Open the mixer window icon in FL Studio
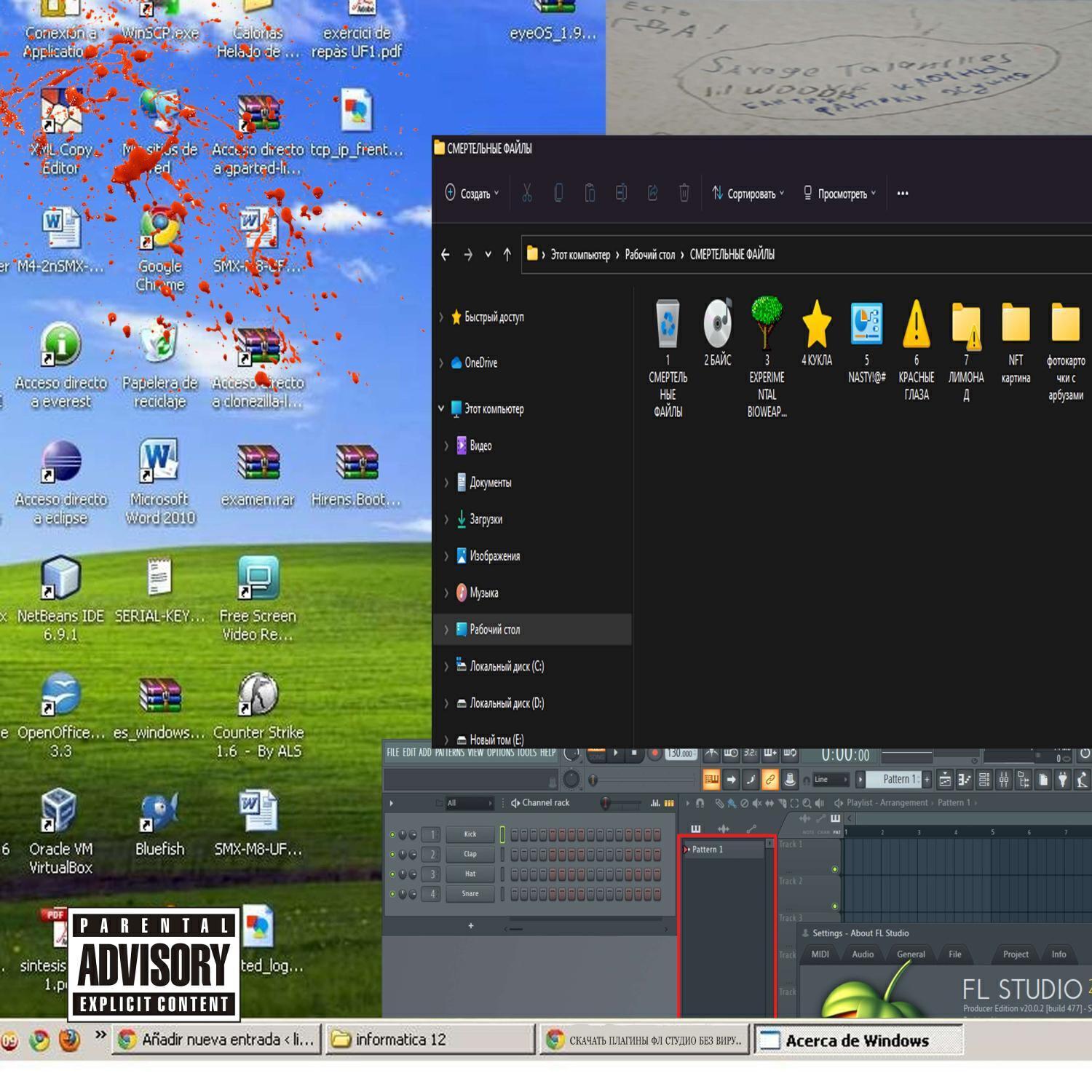The image size is (1092, 1092). pyautogui.click(x=1004, y=780)
